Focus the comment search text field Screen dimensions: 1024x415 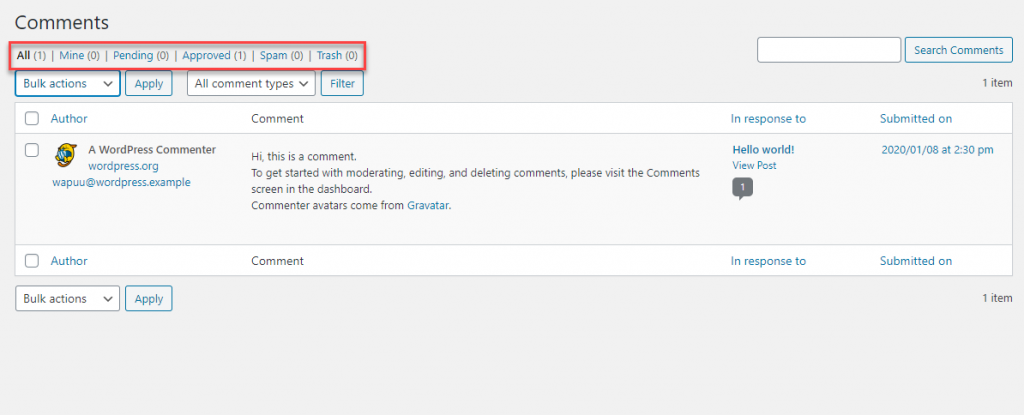(829, 50)
